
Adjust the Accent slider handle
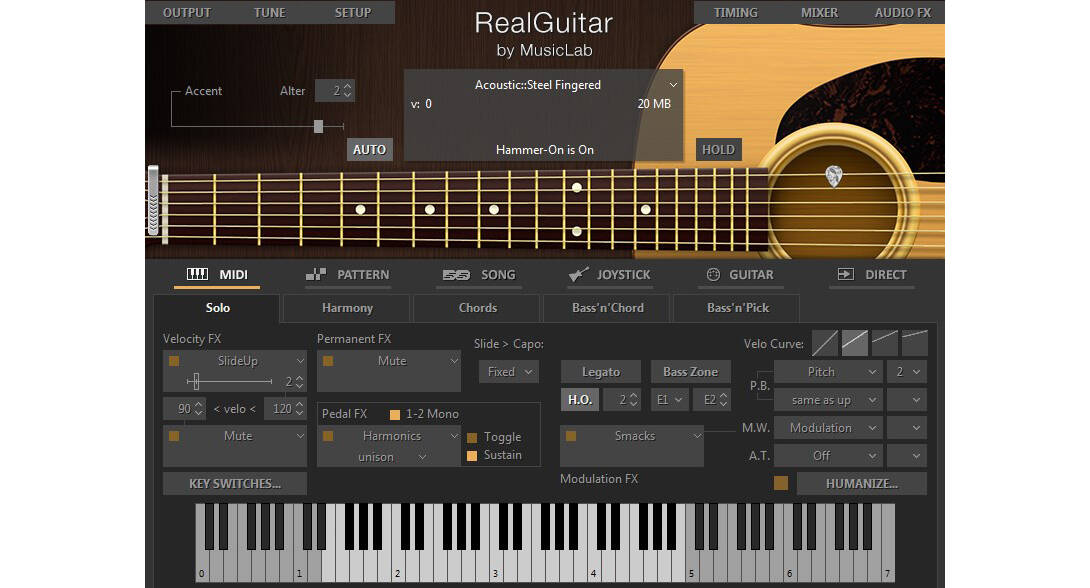(x=318, y=126)
